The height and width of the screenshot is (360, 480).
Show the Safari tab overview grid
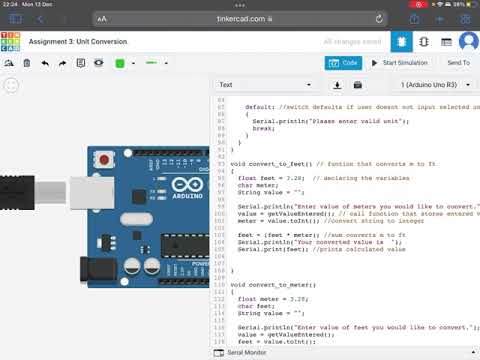pyautogui.click(x=465, y=19)
